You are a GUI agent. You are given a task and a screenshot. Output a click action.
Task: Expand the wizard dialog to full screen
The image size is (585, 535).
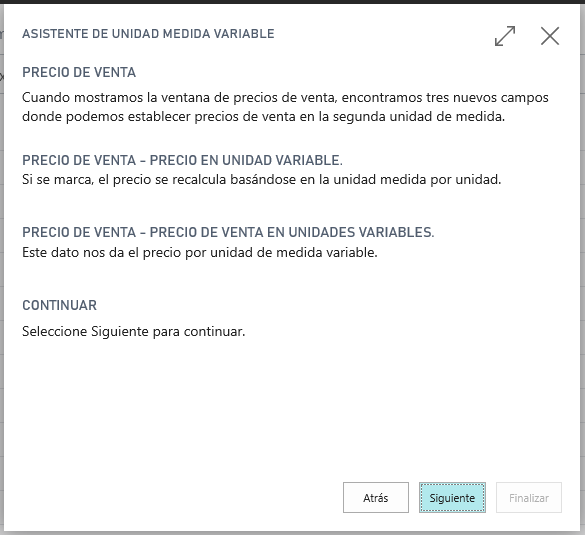(505, 36)
